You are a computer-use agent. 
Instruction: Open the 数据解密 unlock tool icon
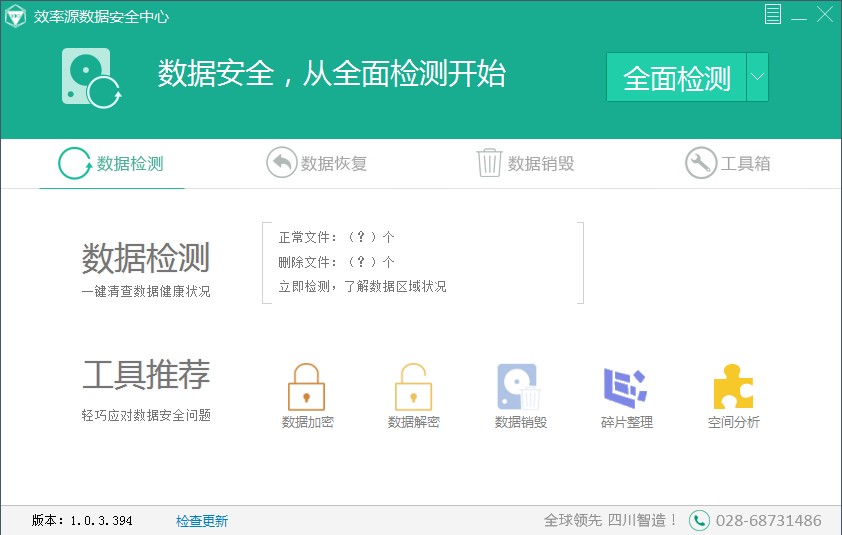pyautogui.click(x=413, y=387)
